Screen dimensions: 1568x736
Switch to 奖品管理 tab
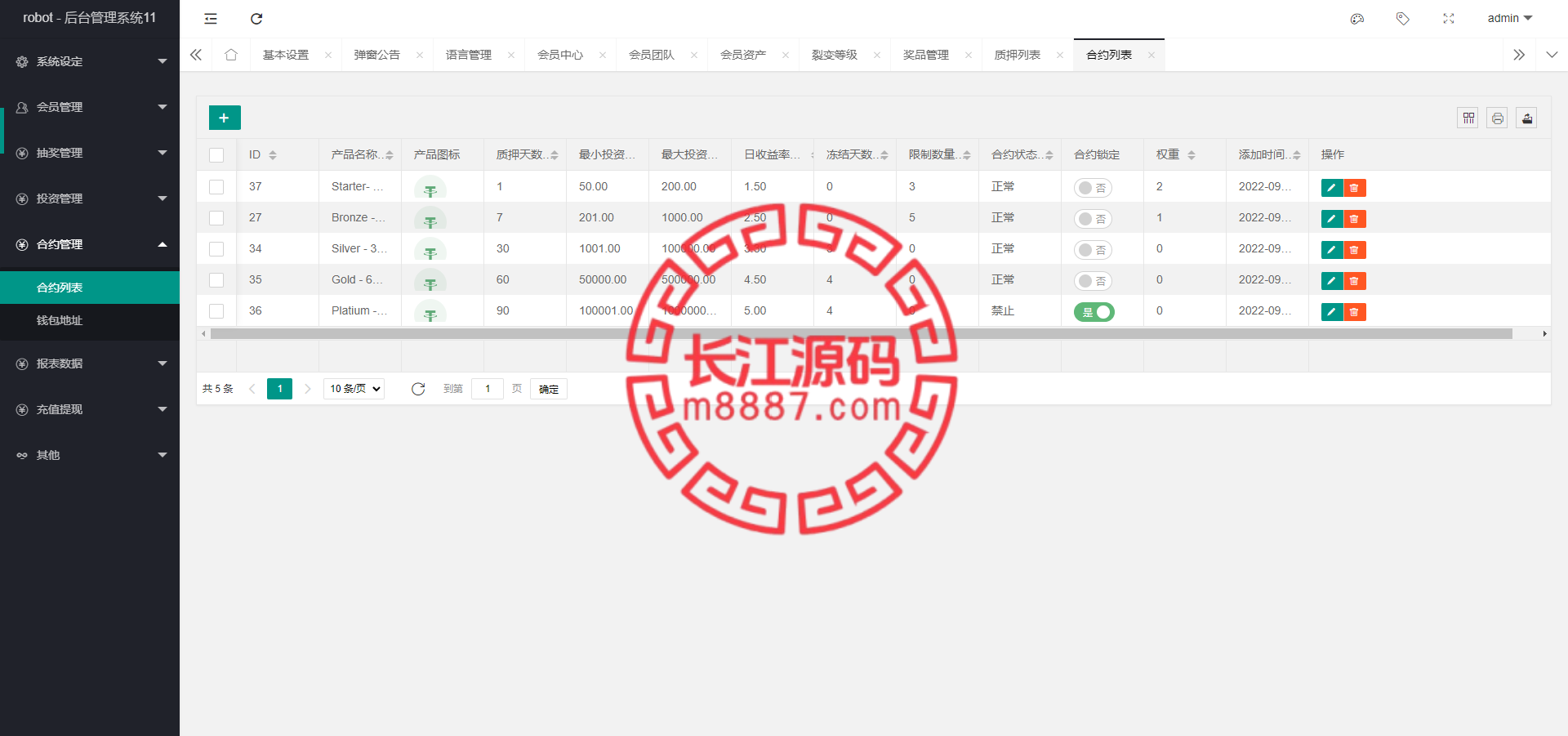[x=926, y=55]
